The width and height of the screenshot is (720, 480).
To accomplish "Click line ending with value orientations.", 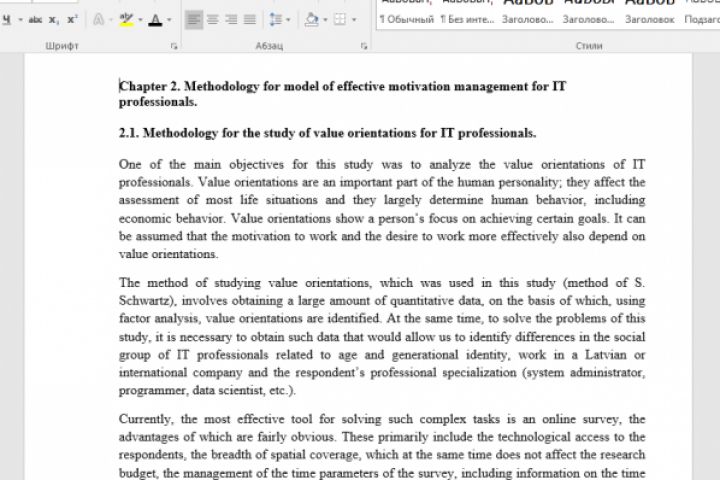I will click(168, 254).
